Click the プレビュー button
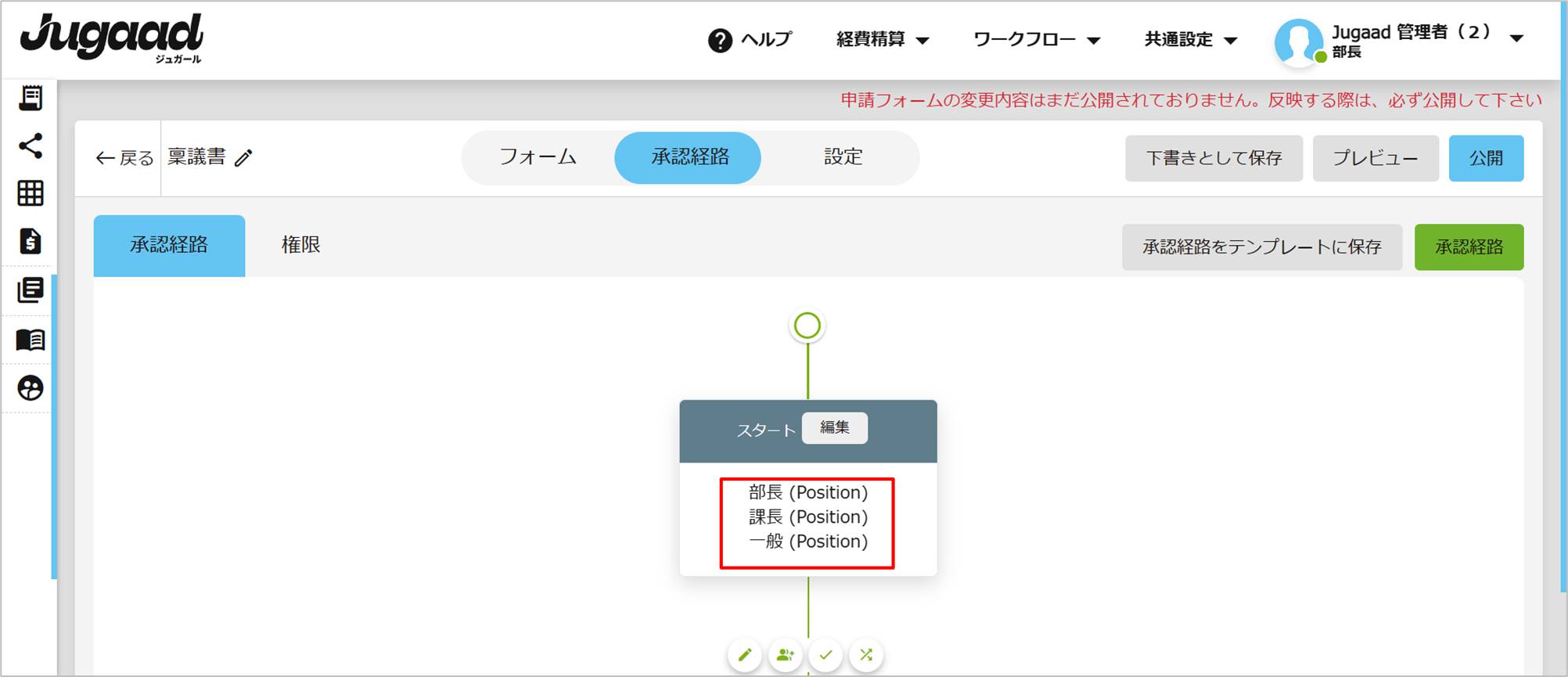 pyautogui.click(x=1376, y=158)
